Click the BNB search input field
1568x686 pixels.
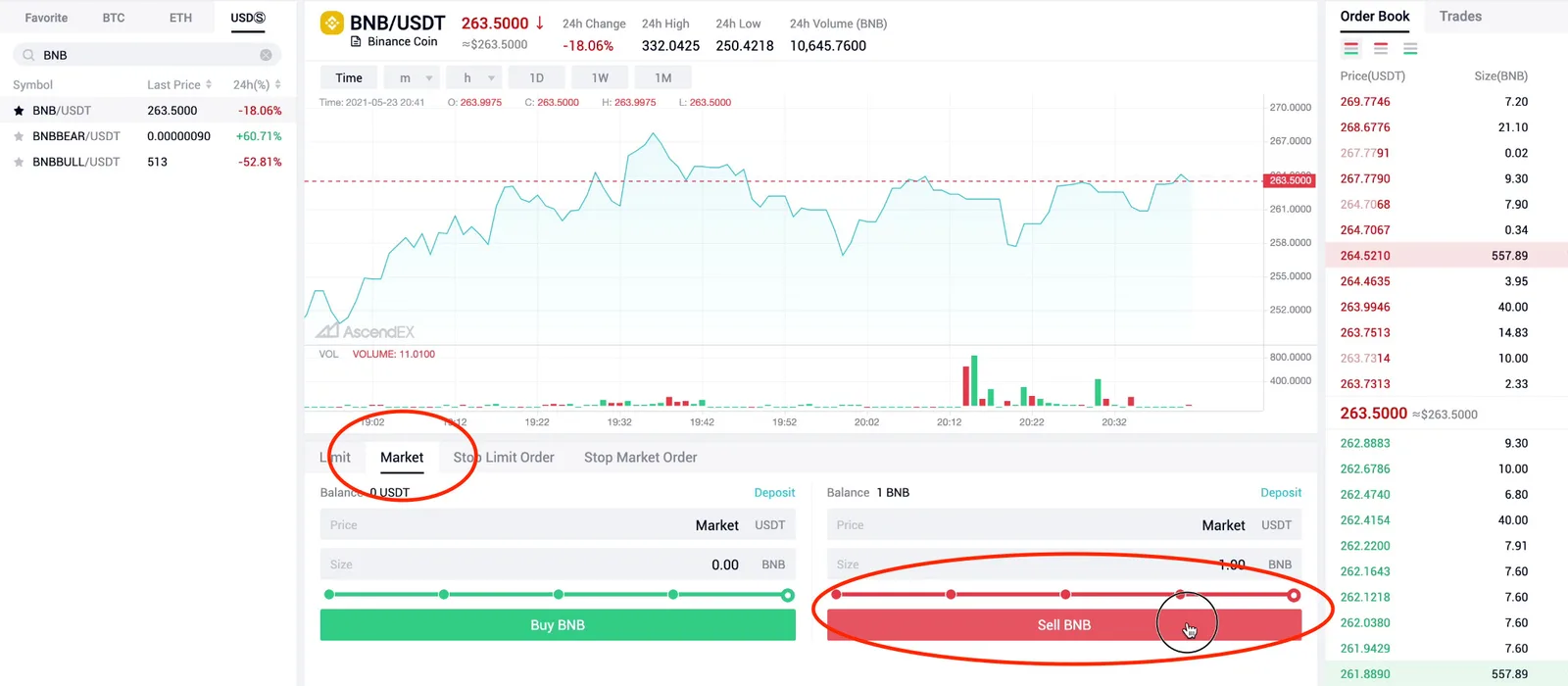coord(147,55)
